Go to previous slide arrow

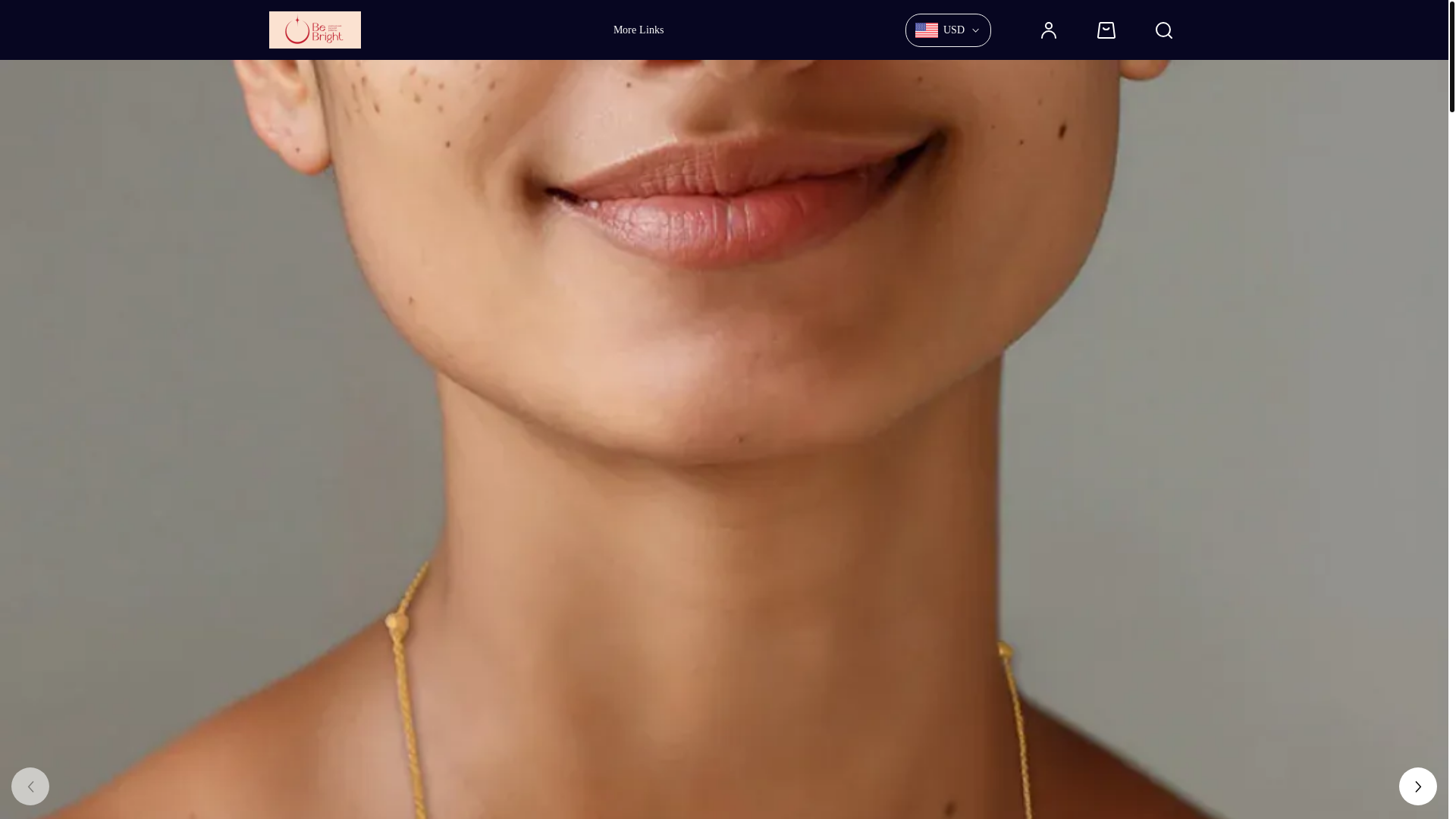coord(30,786)
